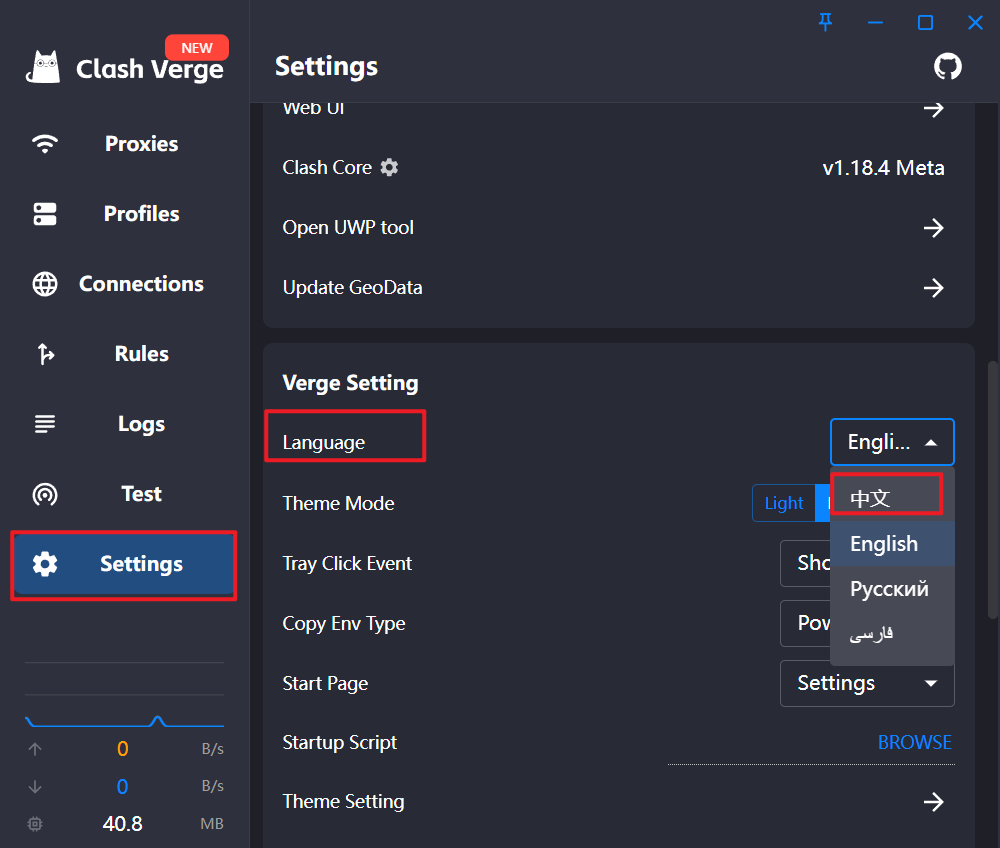Expand the Start Page dropdown
The width and height of the screenshot is (1000, 848).
point(867,683)
